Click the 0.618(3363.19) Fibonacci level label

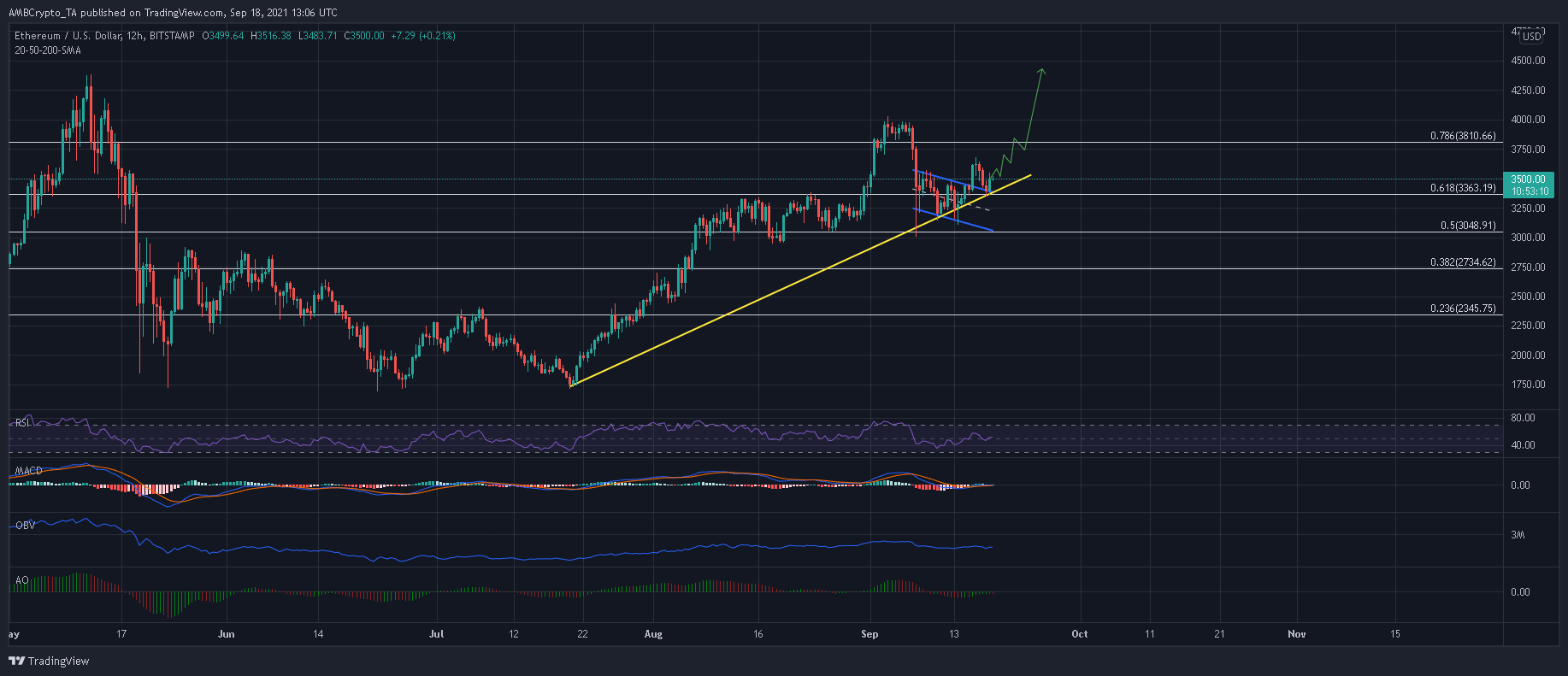pyautogui.click(x=1463, y=188)
